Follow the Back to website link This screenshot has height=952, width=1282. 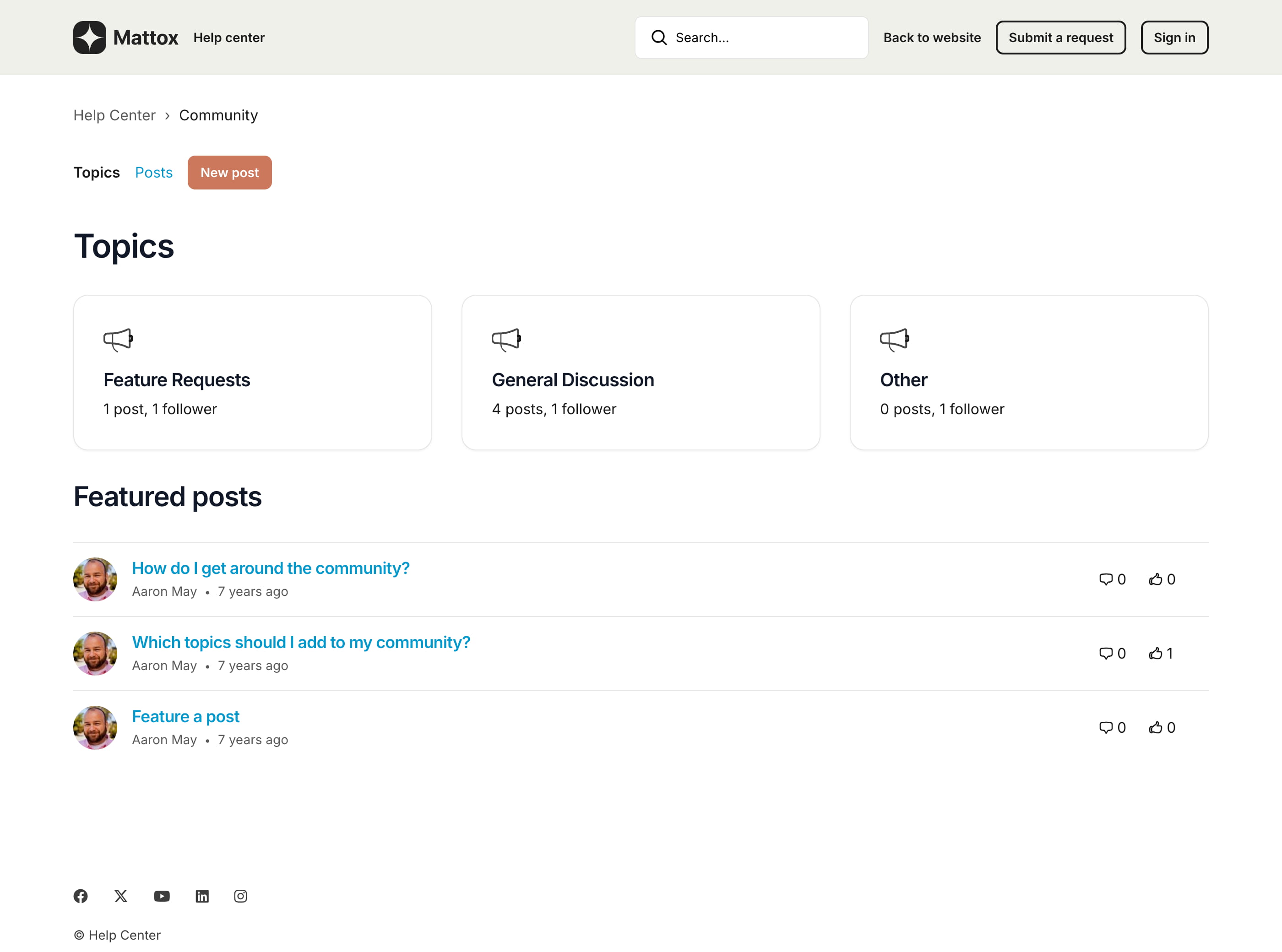(x=932, y=38)
